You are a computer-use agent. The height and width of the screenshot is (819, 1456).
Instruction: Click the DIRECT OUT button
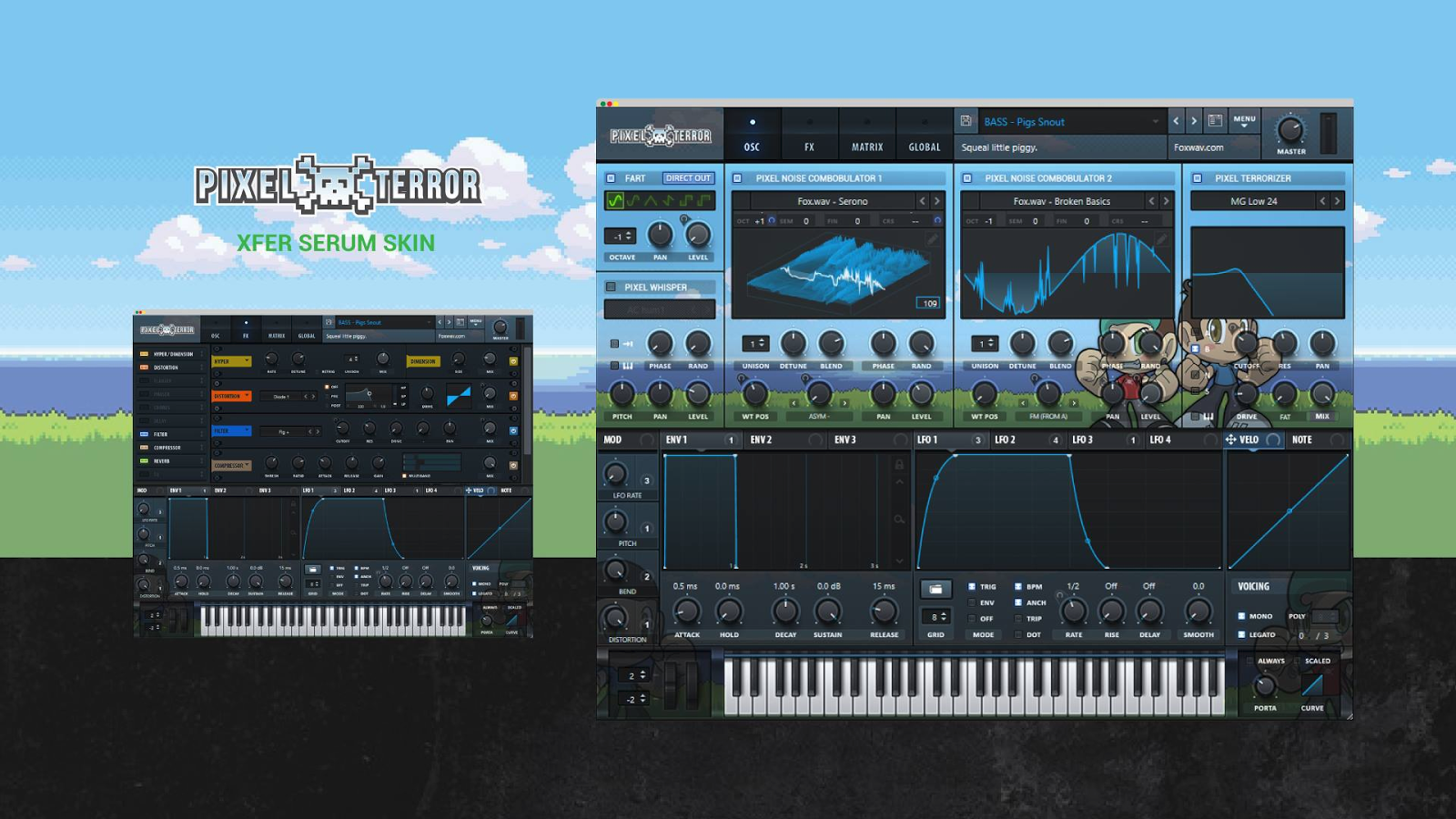689,177
